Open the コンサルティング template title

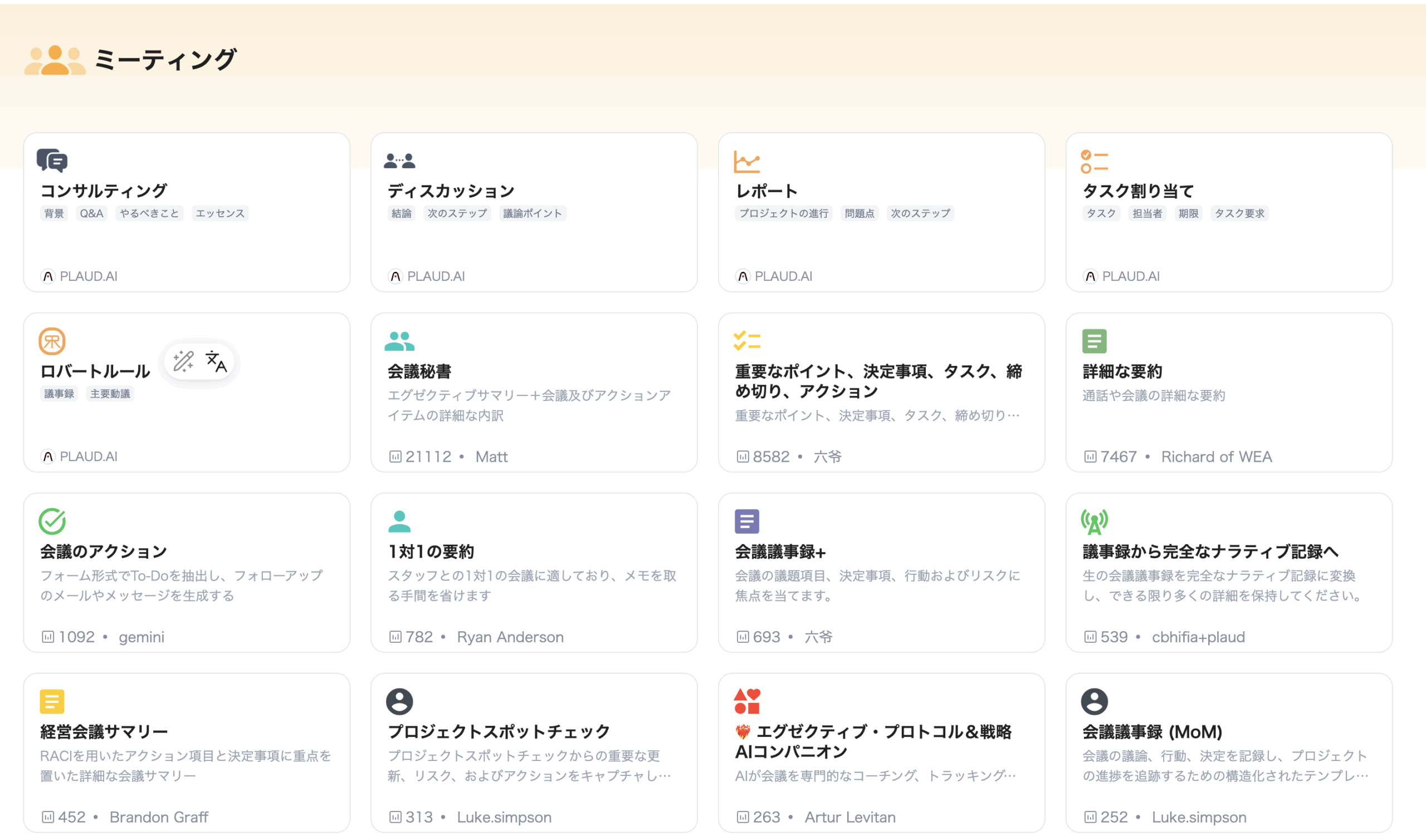104,191
